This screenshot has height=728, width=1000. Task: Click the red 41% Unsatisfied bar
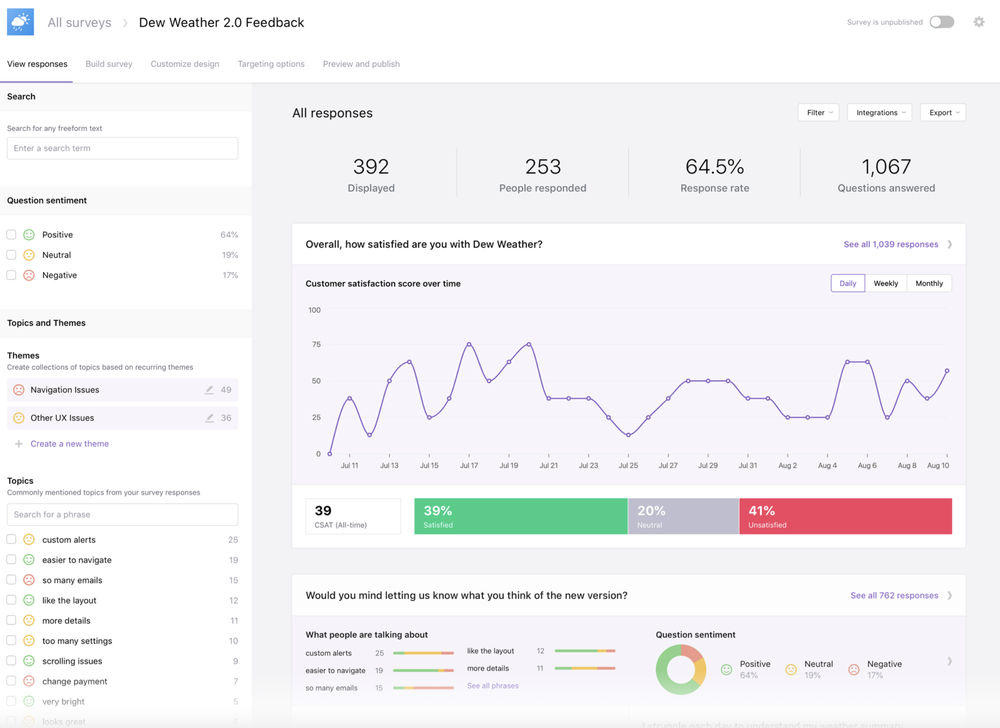(x=846, y=516)
